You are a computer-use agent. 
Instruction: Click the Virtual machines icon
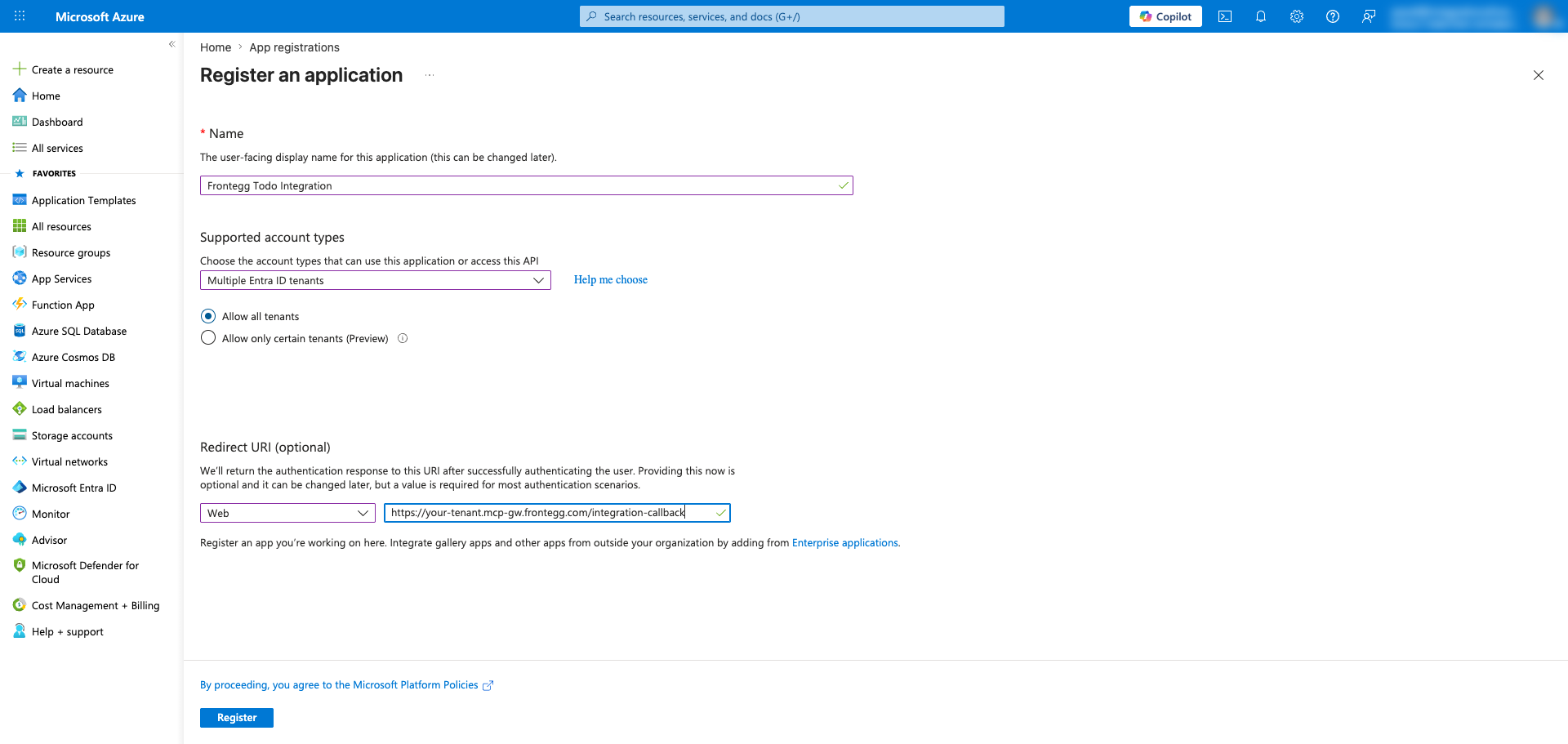[x=20, y=383]
